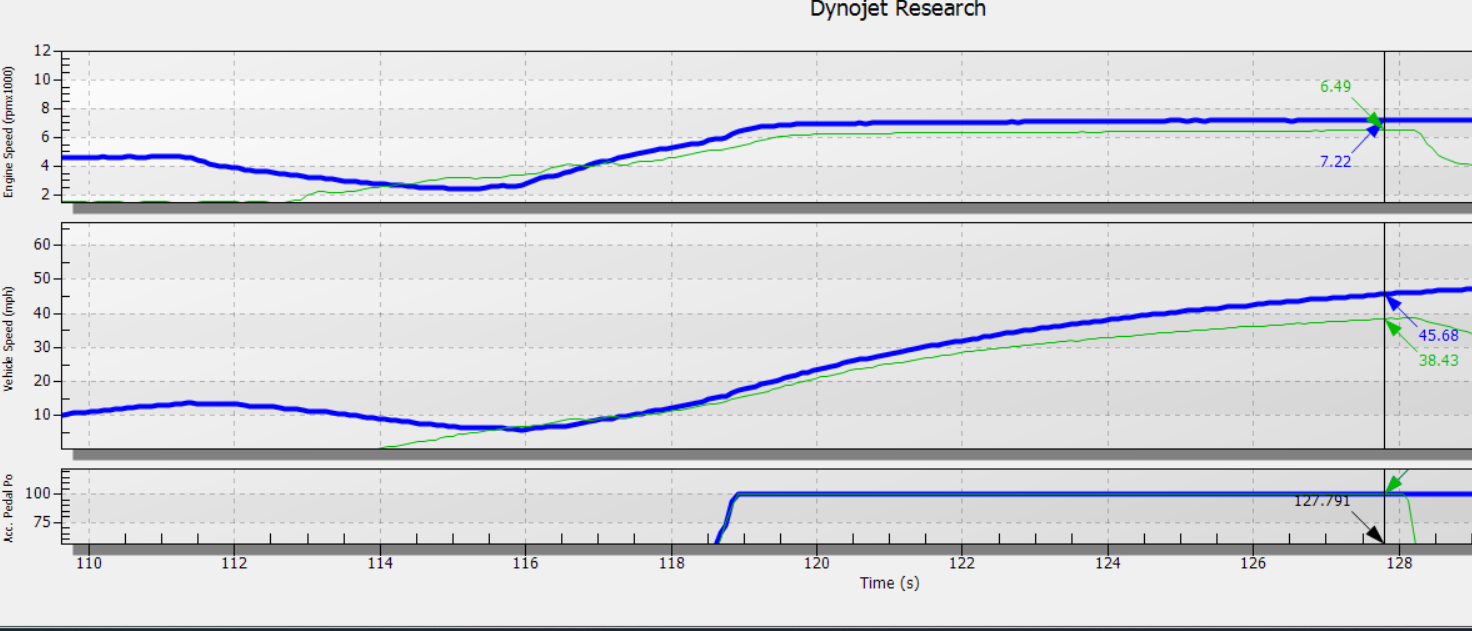The width and height of the screenshot is (1472, 631).
Task: Click green arrow on accelerator pedal graph
Action: 1393,485
